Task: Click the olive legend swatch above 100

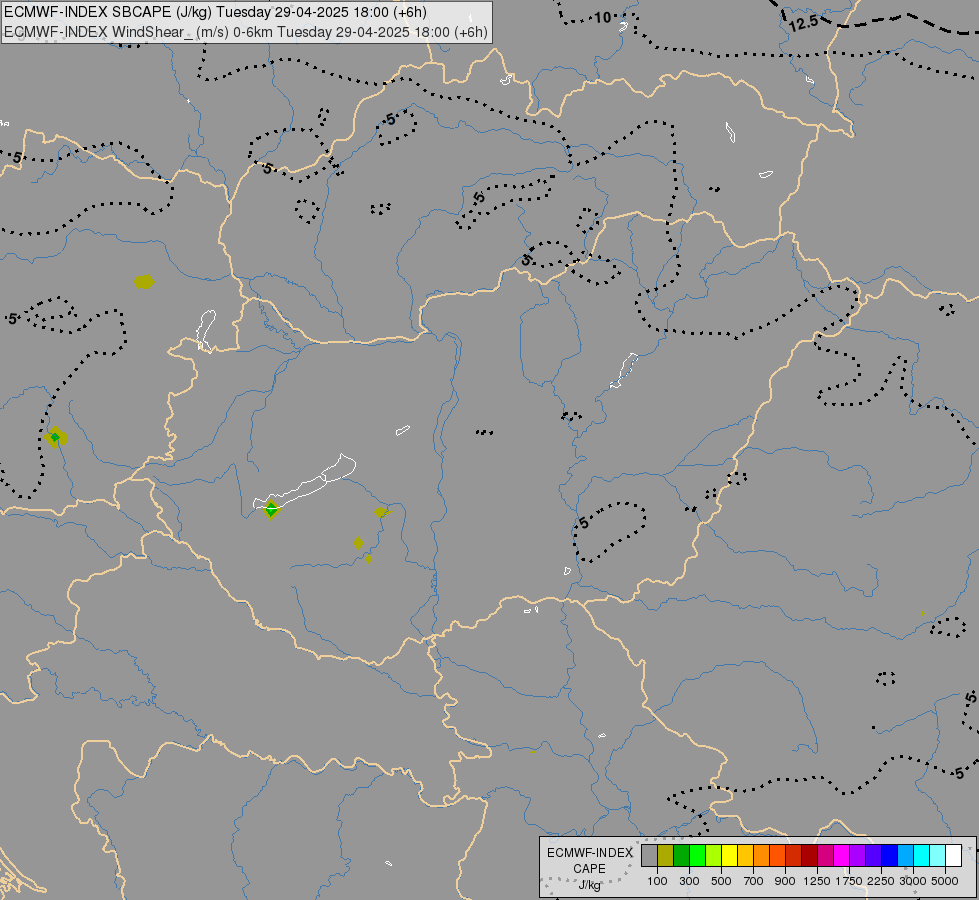Action: pos(666,856)
